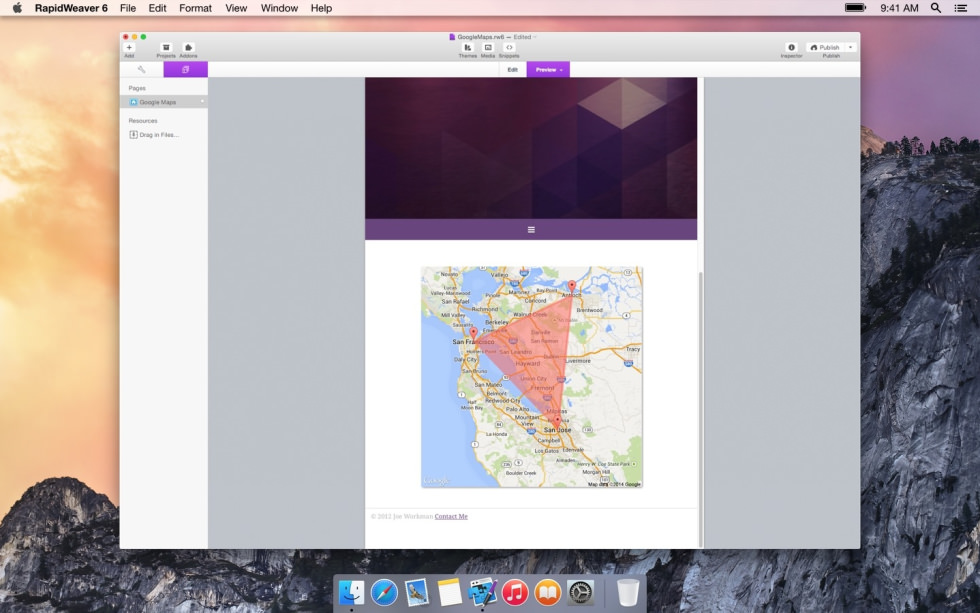Select the Google Maps page in sidebar

[164, 102]
